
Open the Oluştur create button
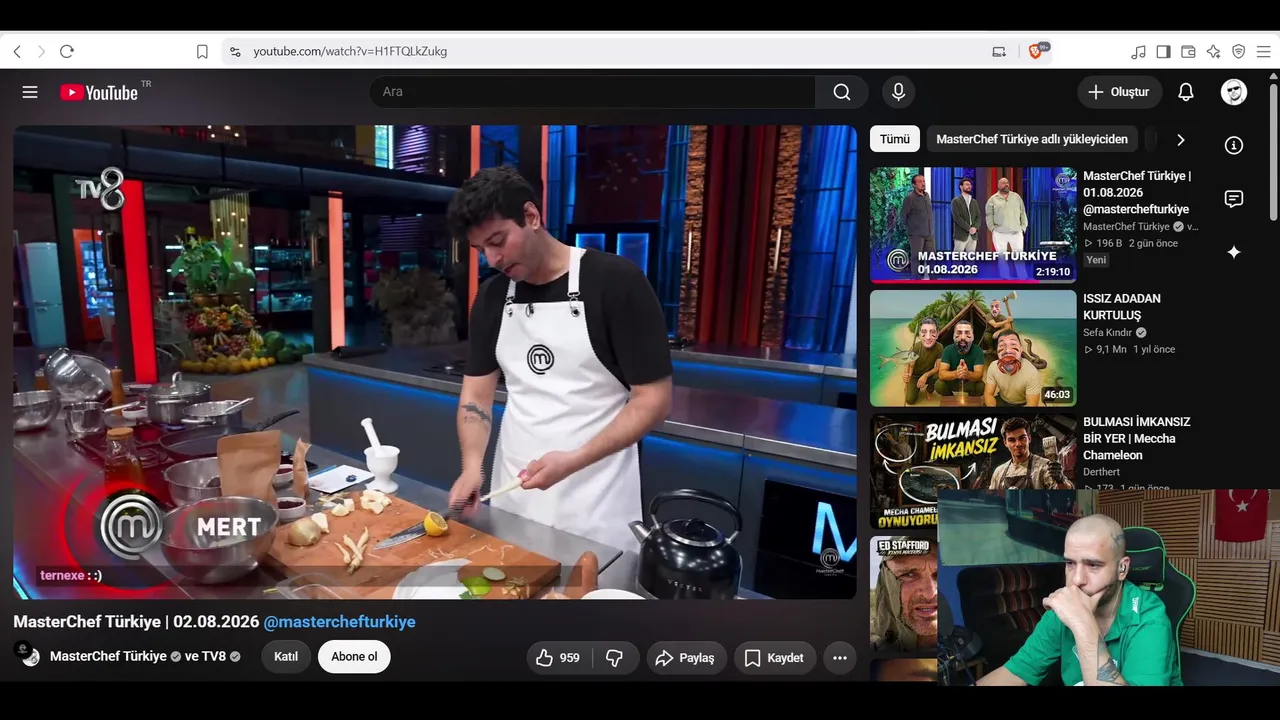point(1120,92)
